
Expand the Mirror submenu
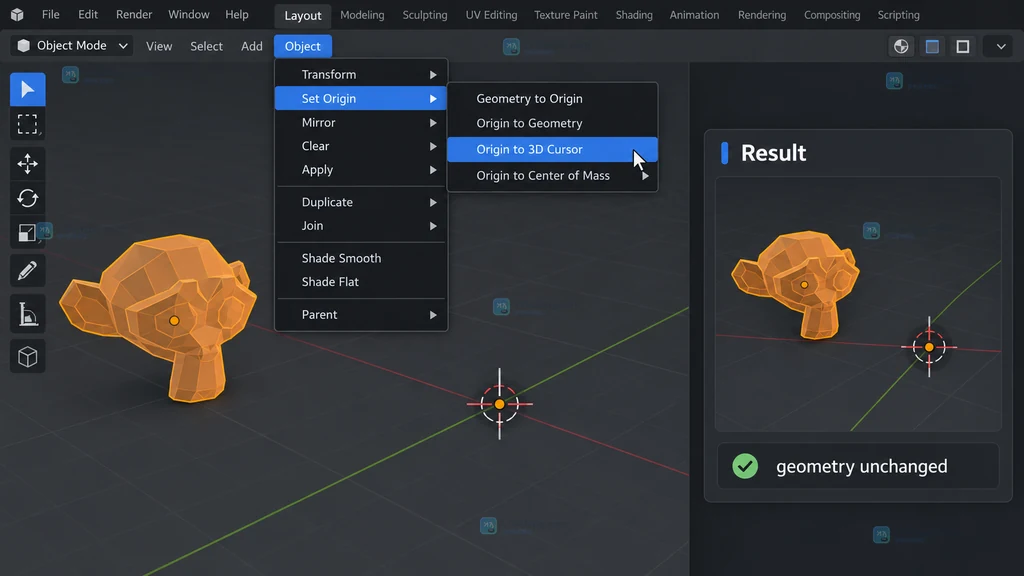pyautogui.click(x=361, y=123)
